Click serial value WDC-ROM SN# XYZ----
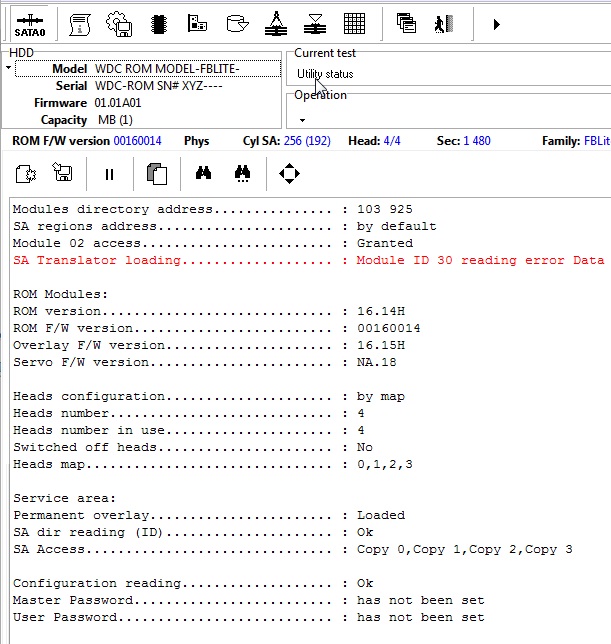Image resolution: width=611 pixels, height=644 pixels. tap(158, 86)
